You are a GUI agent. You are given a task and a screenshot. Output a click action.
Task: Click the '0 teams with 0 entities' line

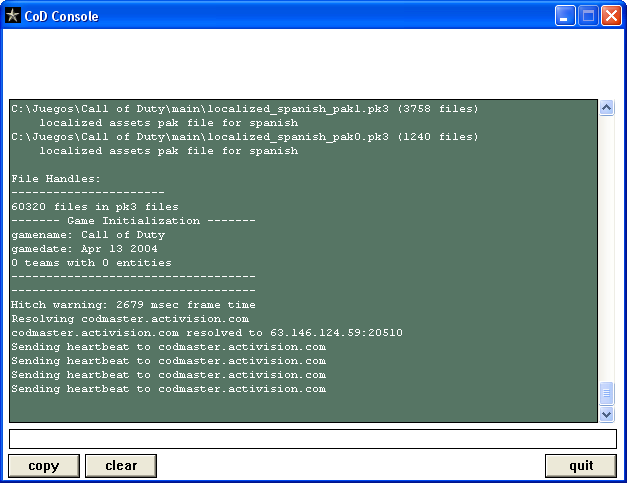[x=91, y=263]
